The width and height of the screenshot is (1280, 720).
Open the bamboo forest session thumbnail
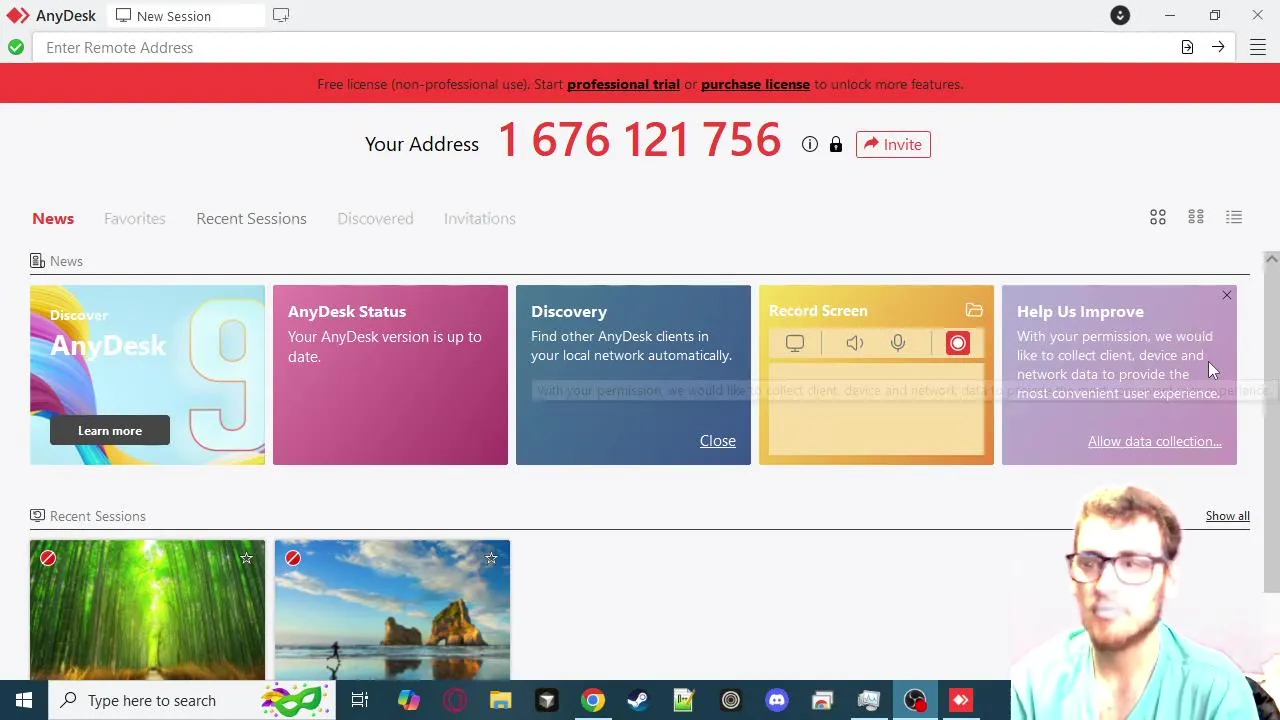click(147, 610)
